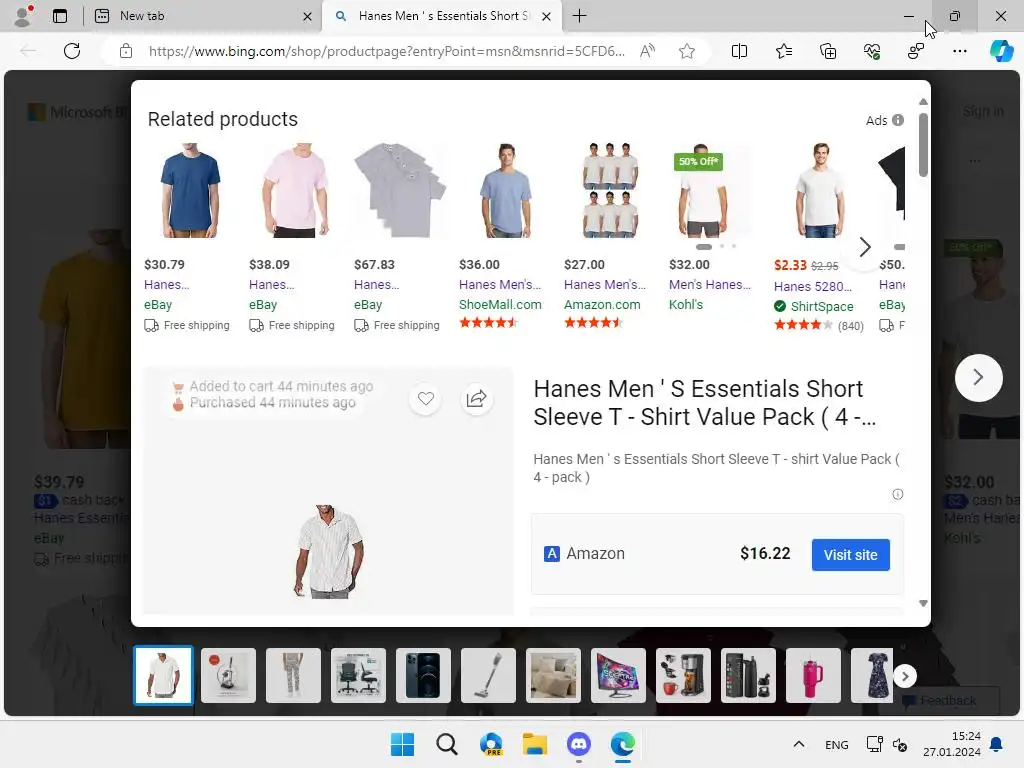Click the 50% Off white shirt image
Image resolution: width=1024 pixels, height=768 pixels.
[703, 190]
